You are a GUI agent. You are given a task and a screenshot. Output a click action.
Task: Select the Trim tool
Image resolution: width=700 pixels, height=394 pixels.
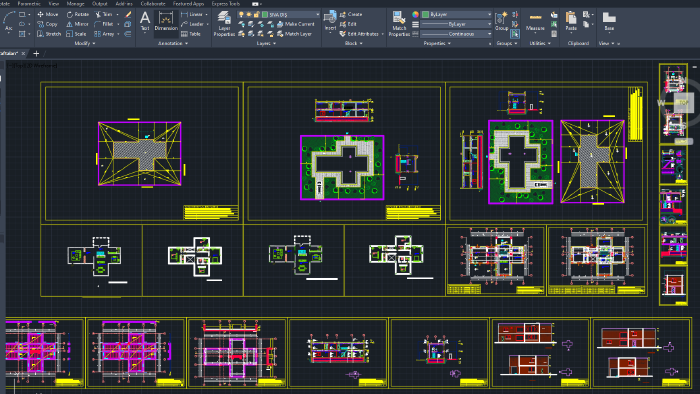104,14
